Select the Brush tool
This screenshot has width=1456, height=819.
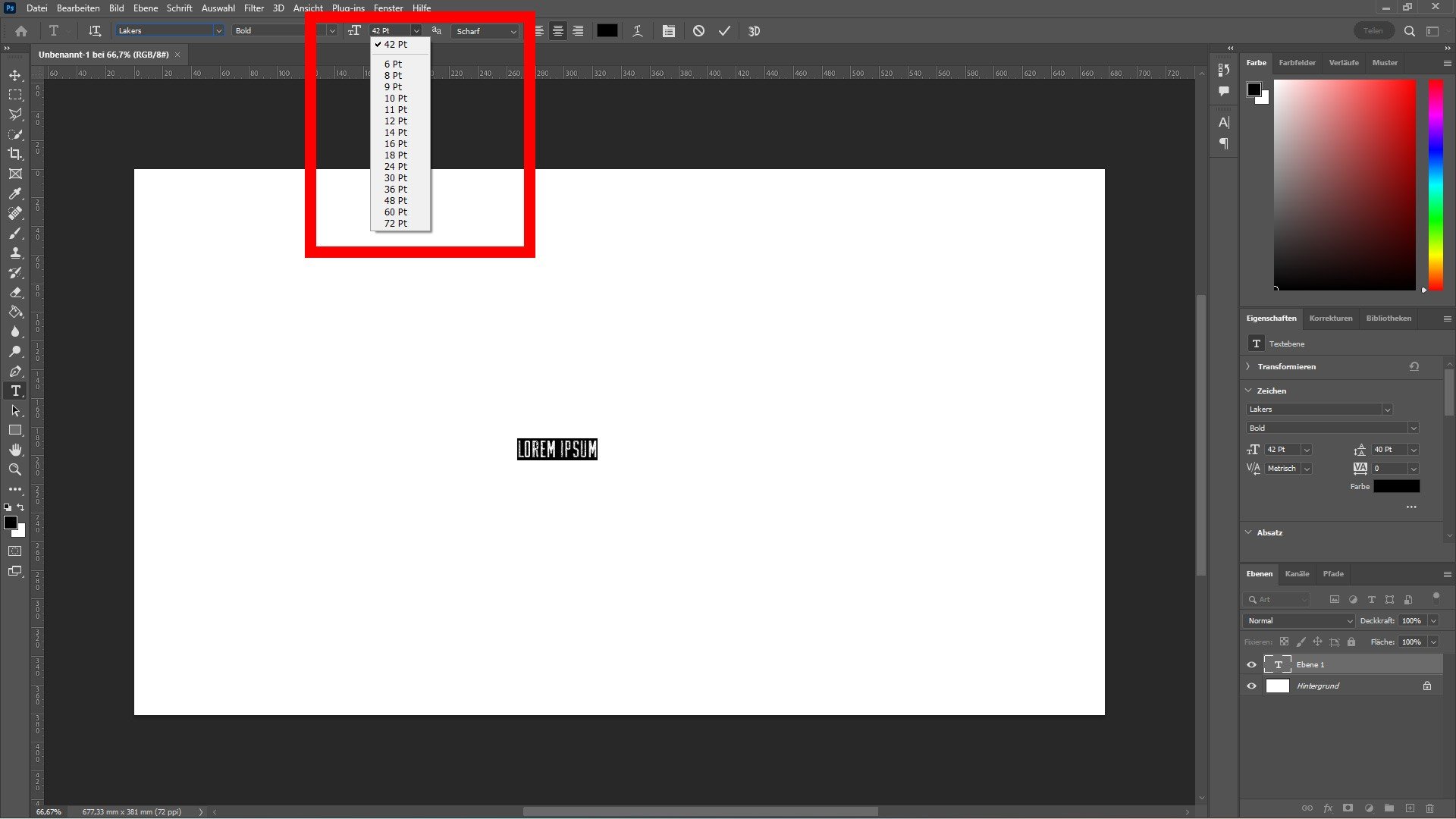[15, 233]
